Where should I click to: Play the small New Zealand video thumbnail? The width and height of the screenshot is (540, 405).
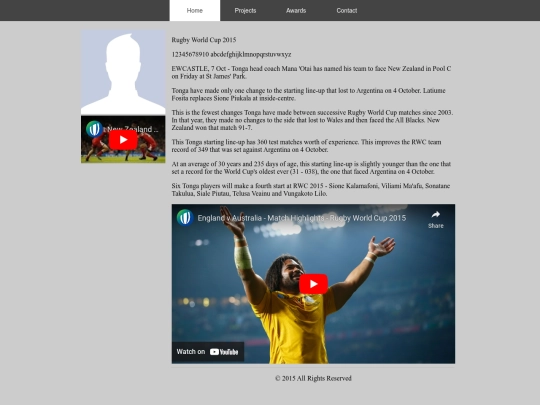123,139
